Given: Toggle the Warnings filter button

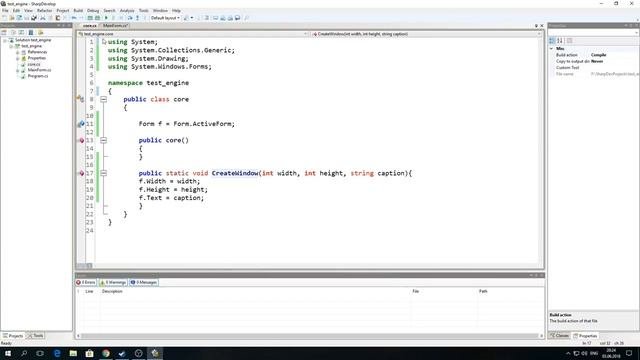Looking at the screenshot, I should 113,282.
